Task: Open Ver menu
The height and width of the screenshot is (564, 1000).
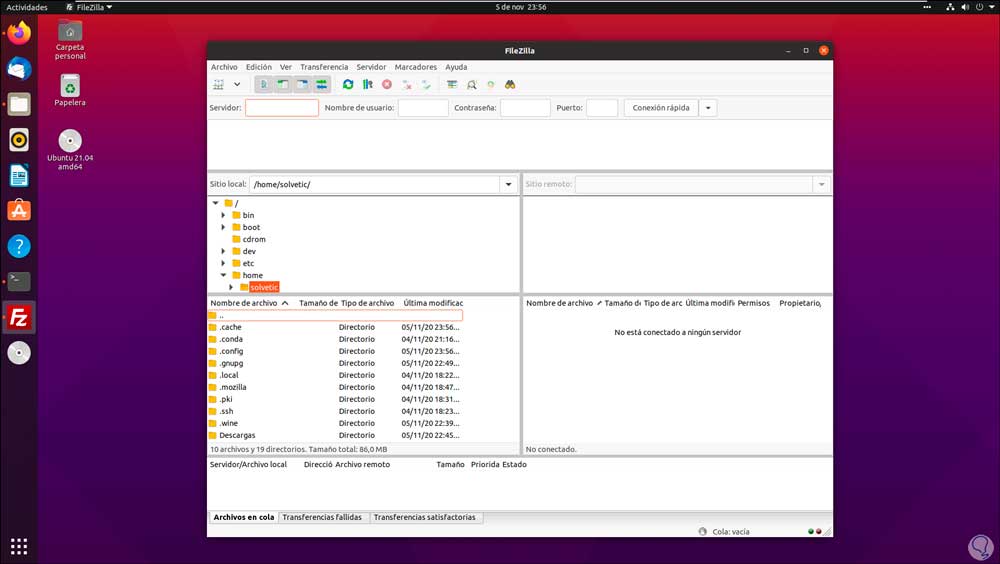Action: [286, 67]
